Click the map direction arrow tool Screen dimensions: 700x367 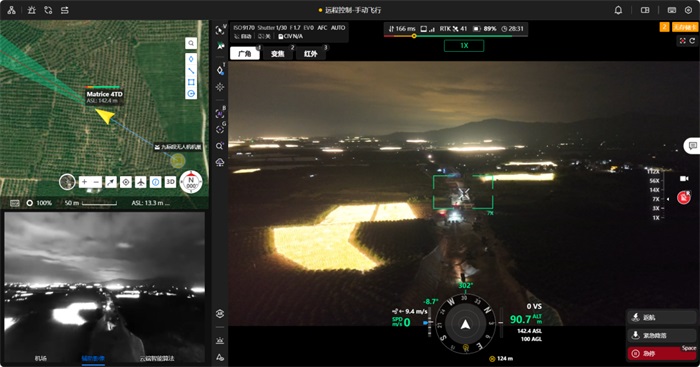(x=111, y=182)
